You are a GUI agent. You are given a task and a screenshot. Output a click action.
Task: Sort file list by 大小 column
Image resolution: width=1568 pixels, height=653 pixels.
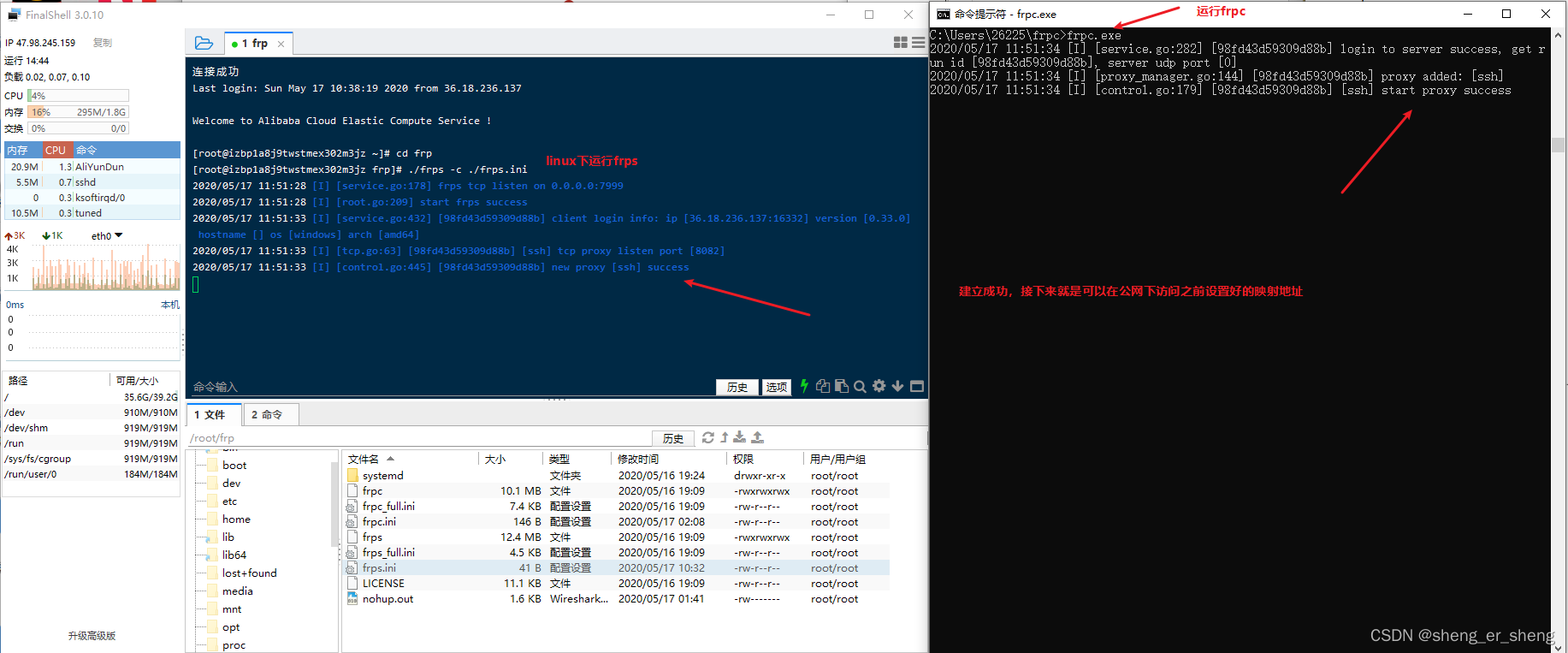point(511,460)
